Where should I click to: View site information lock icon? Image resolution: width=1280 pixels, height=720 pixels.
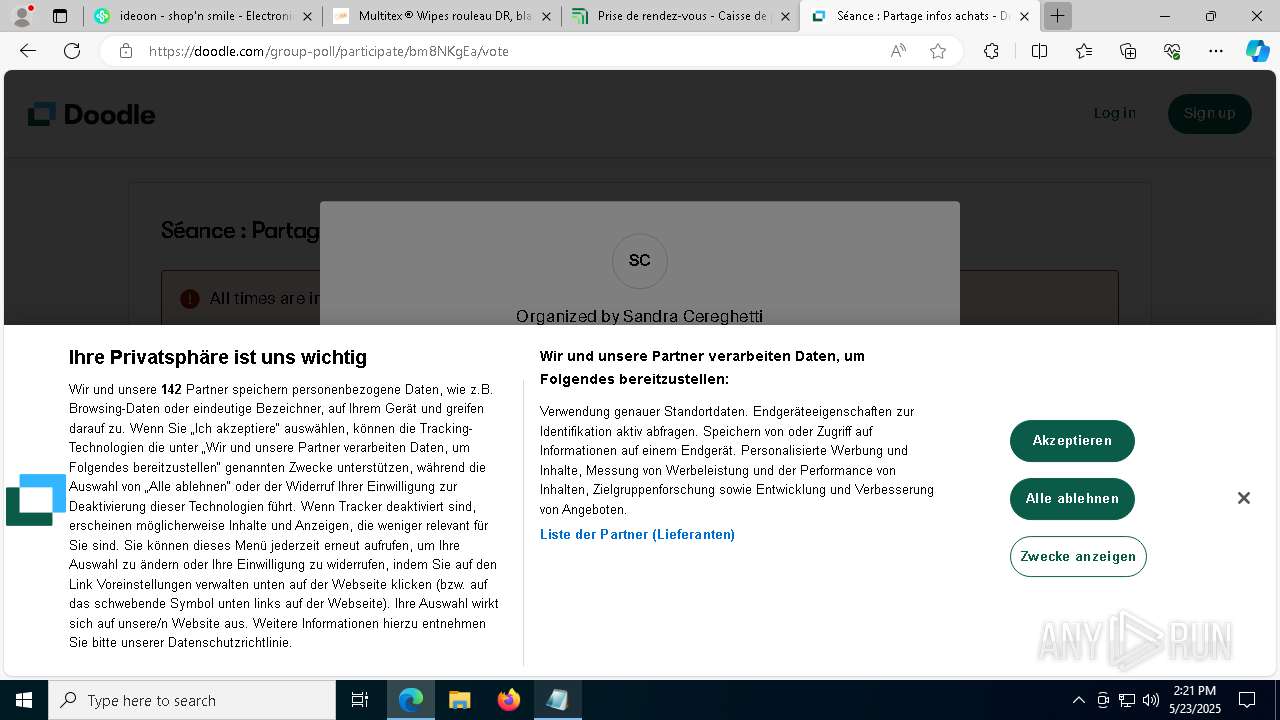[126, 51]
